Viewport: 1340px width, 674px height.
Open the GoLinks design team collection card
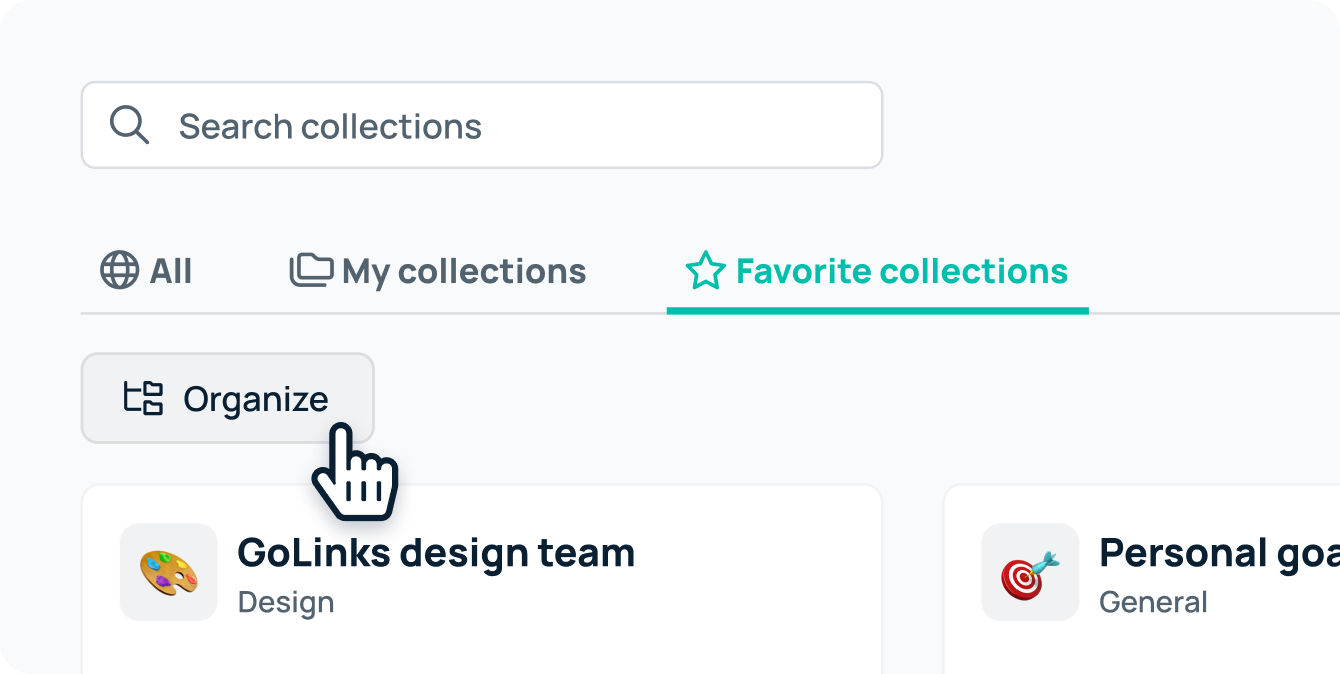[480, 590]
